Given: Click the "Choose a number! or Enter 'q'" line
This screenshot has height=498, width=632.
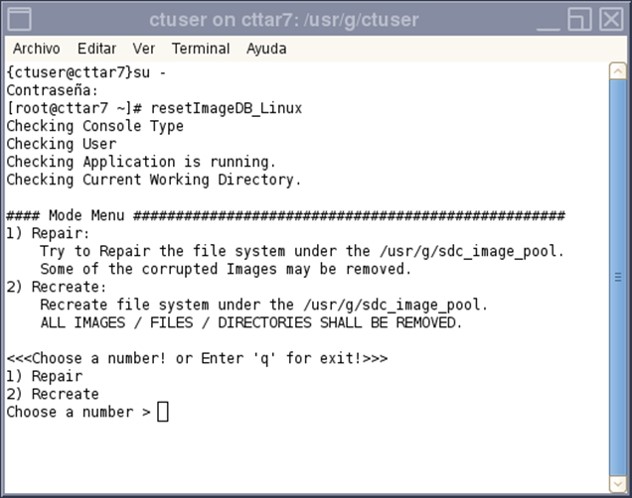Looking at the screenshot, I should 197,358.
